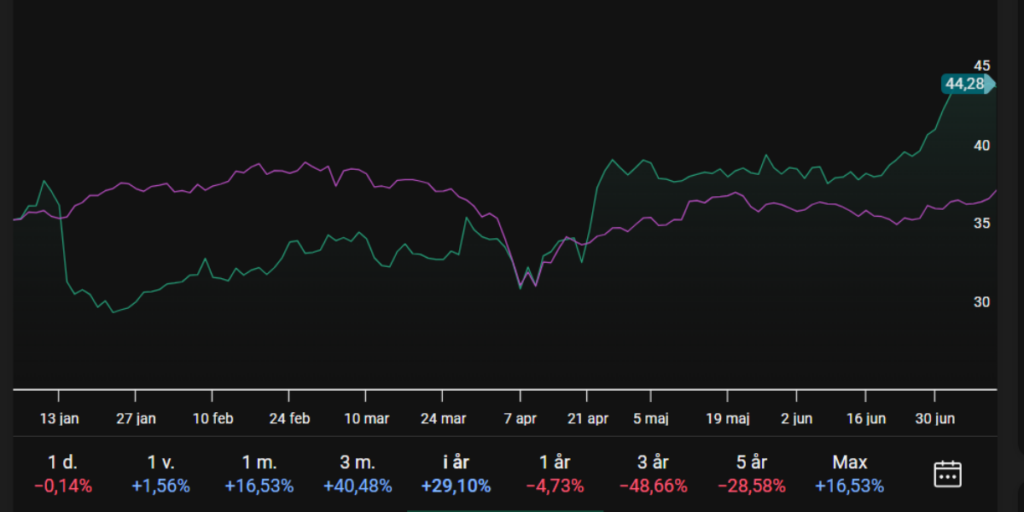Switch to the 1 v. period

tap(160, 474)
